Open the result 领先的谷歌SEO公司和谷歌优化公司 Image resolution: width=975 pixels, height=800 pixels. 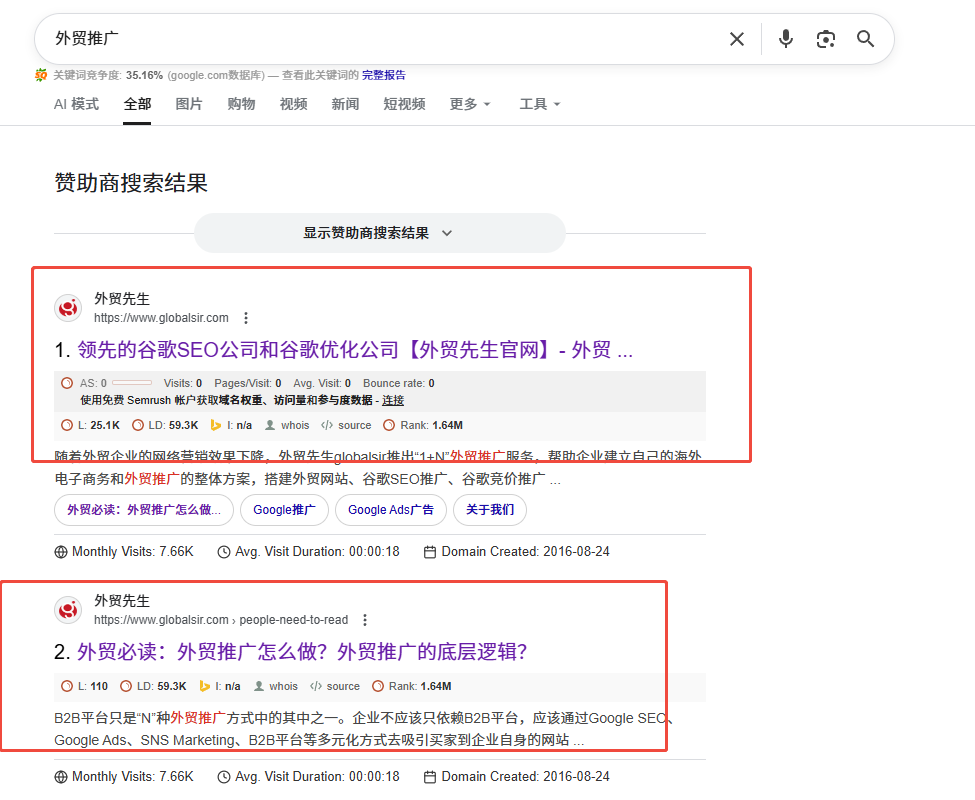pyautogui.click(x=355, y=350)
